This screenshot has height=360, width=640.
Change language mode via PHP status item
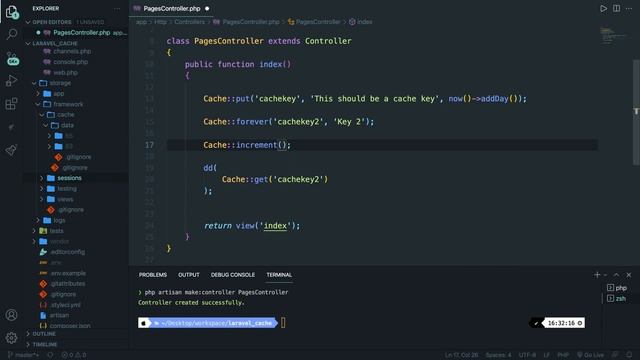coord(563,355)
